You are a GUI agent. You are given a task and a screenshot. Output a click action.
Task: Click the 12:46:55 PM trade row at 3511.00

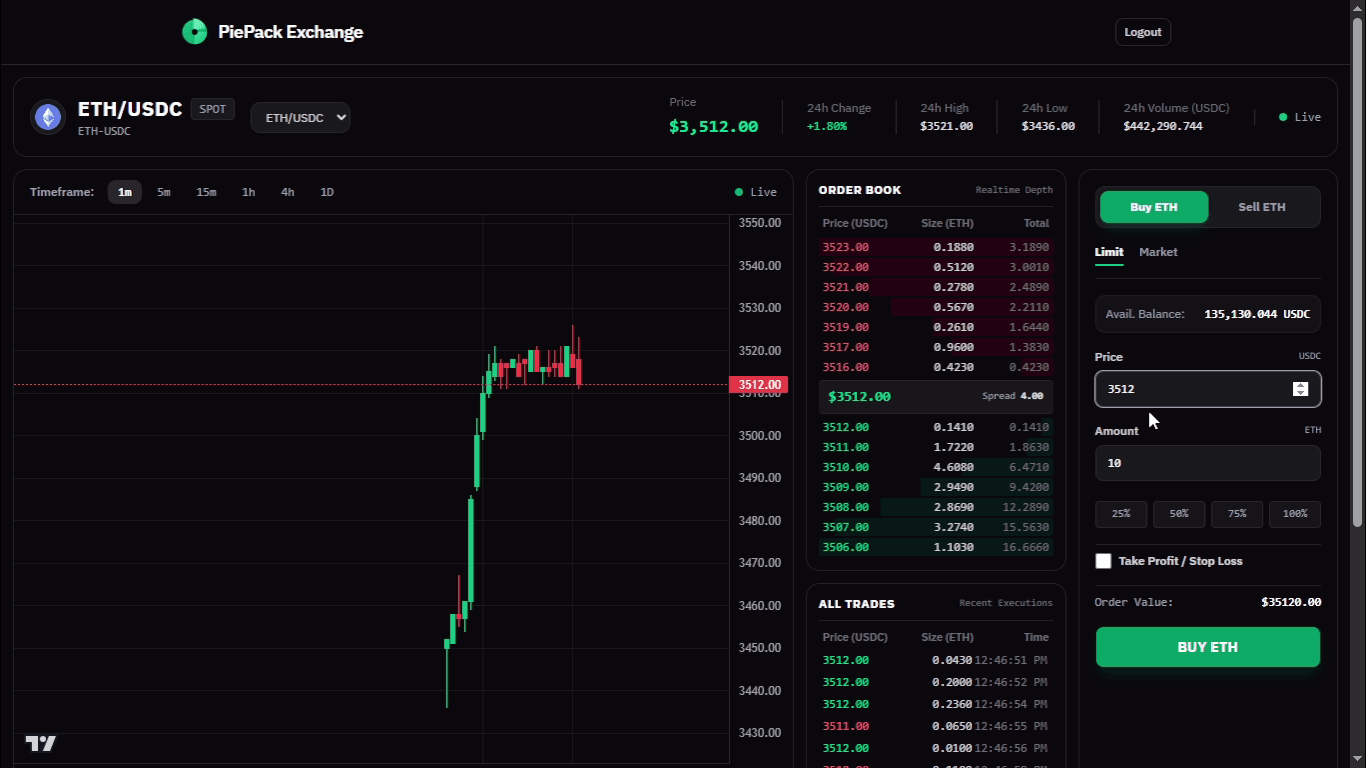click(936, 726)
